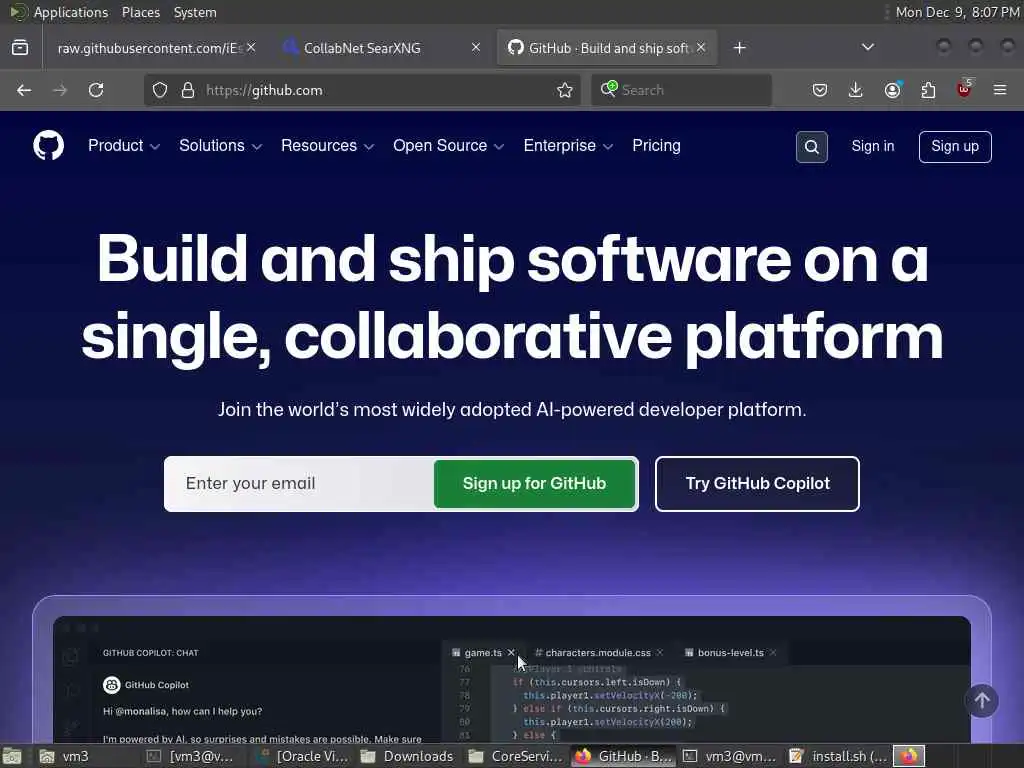The image size is (1024, 768).
Task: Expand the Resources dropdown menu
Action: 327,146
